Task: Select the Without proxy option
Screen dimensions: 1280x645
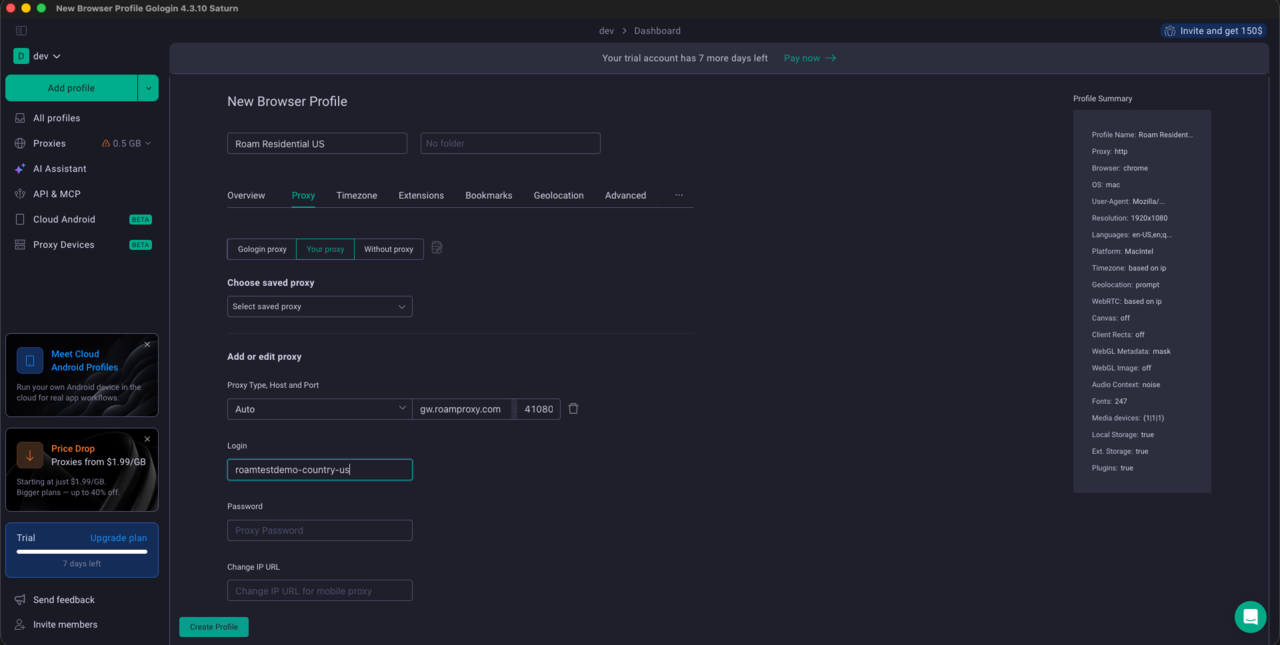Action: coord(389,249)
